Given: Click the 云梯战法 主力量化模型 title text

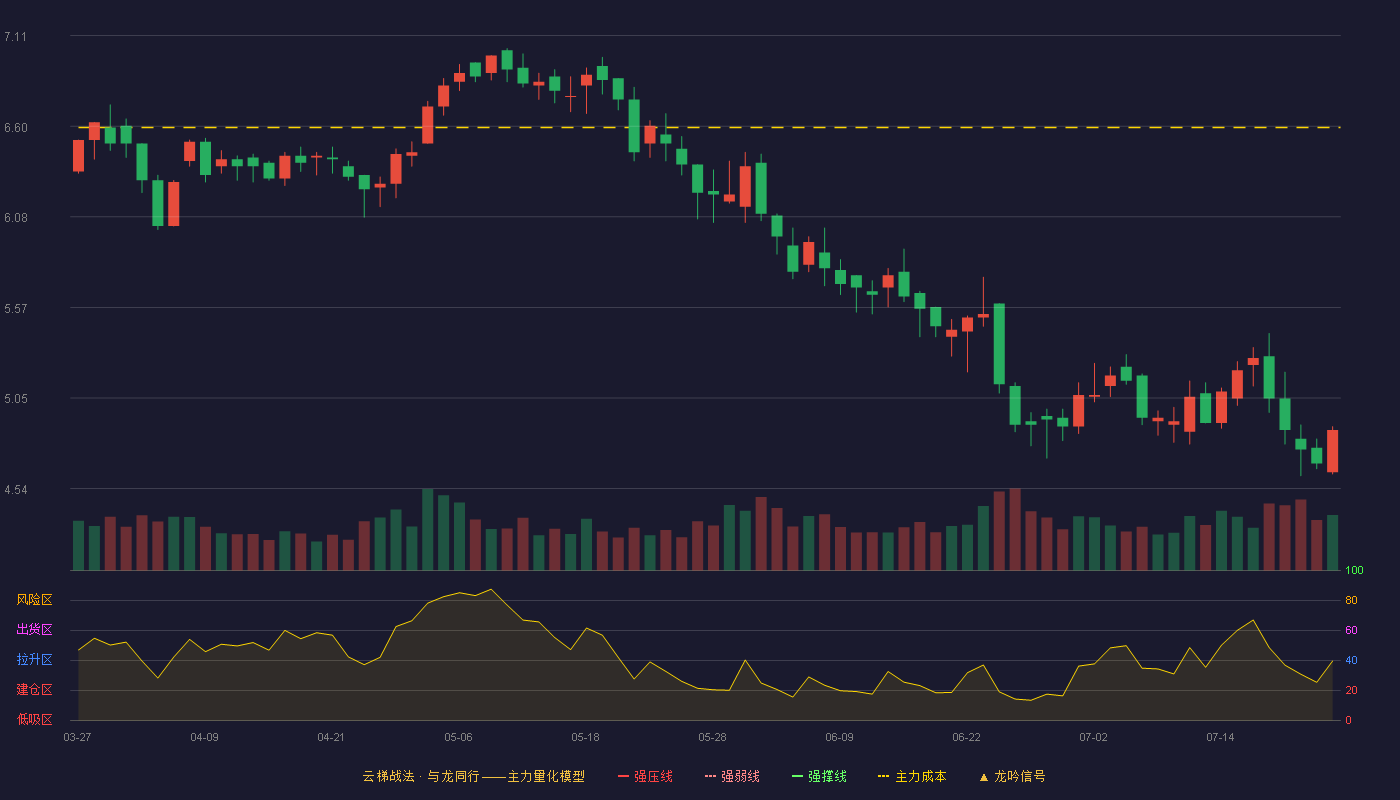Looking at the screenshot, I should point(474,776).
